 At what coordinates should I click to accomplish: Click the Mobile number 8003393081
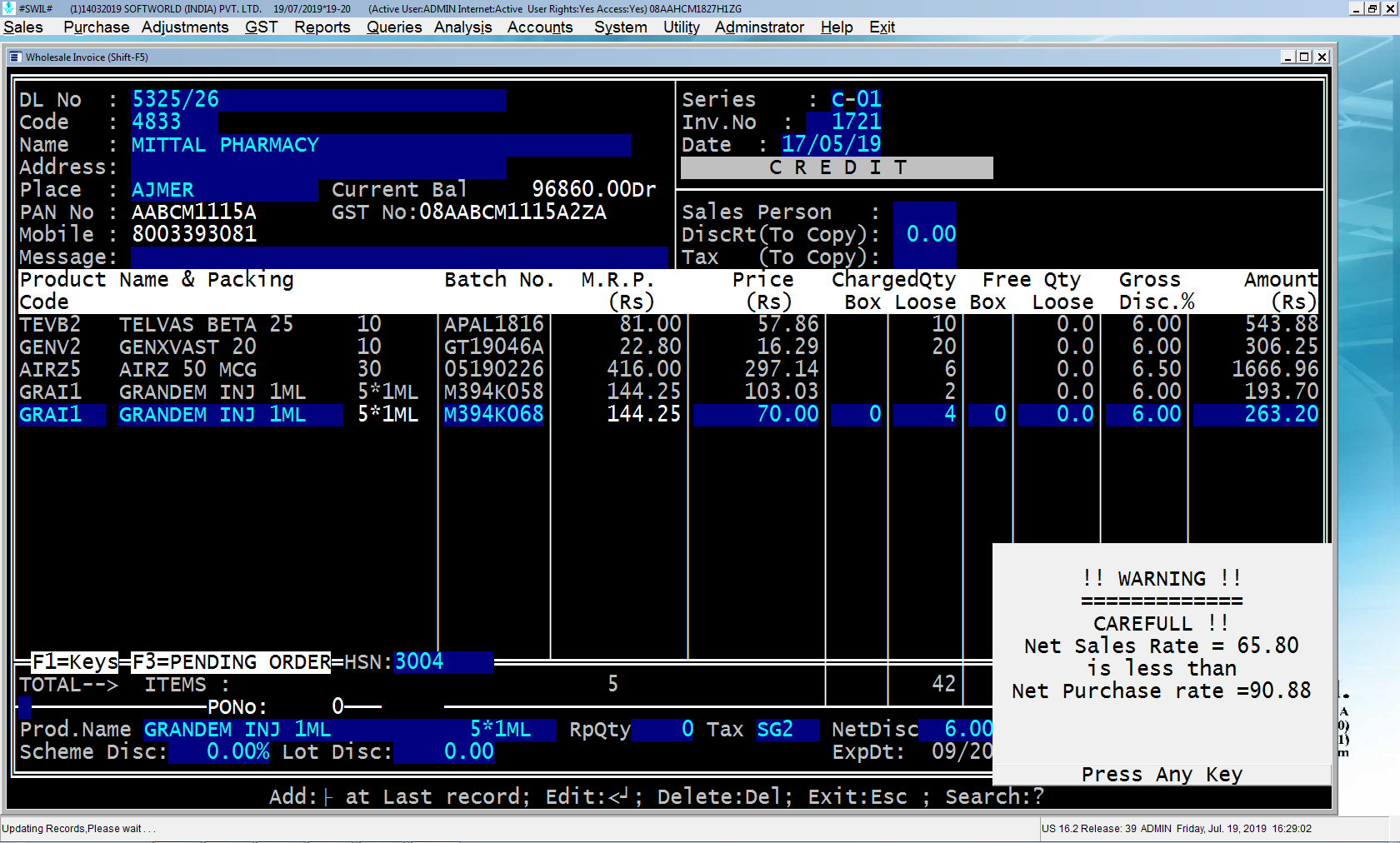pyautogui.click(x=194, y=235)
